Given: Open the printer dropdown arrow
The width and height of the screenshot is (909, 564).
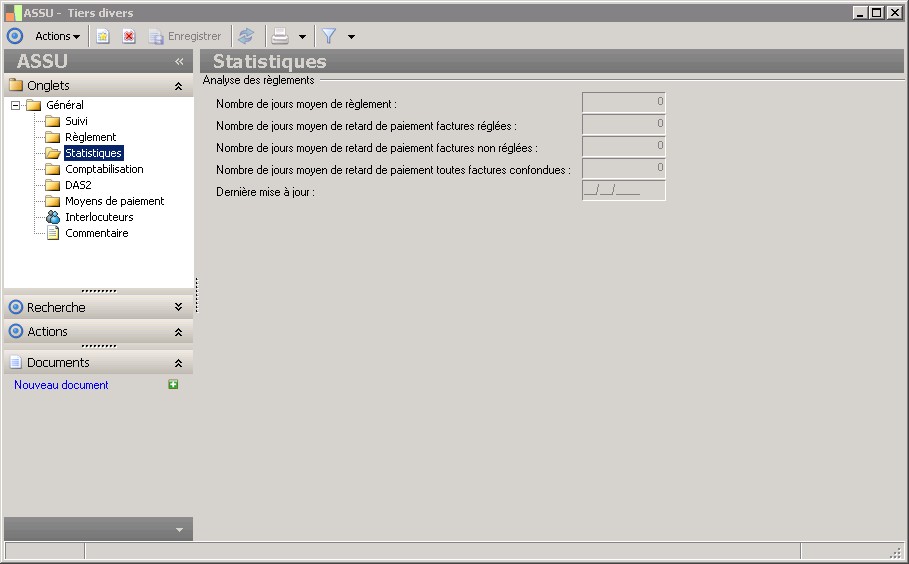Looking at the screenshot, I should pyautogui.click(x=302, y=37).
